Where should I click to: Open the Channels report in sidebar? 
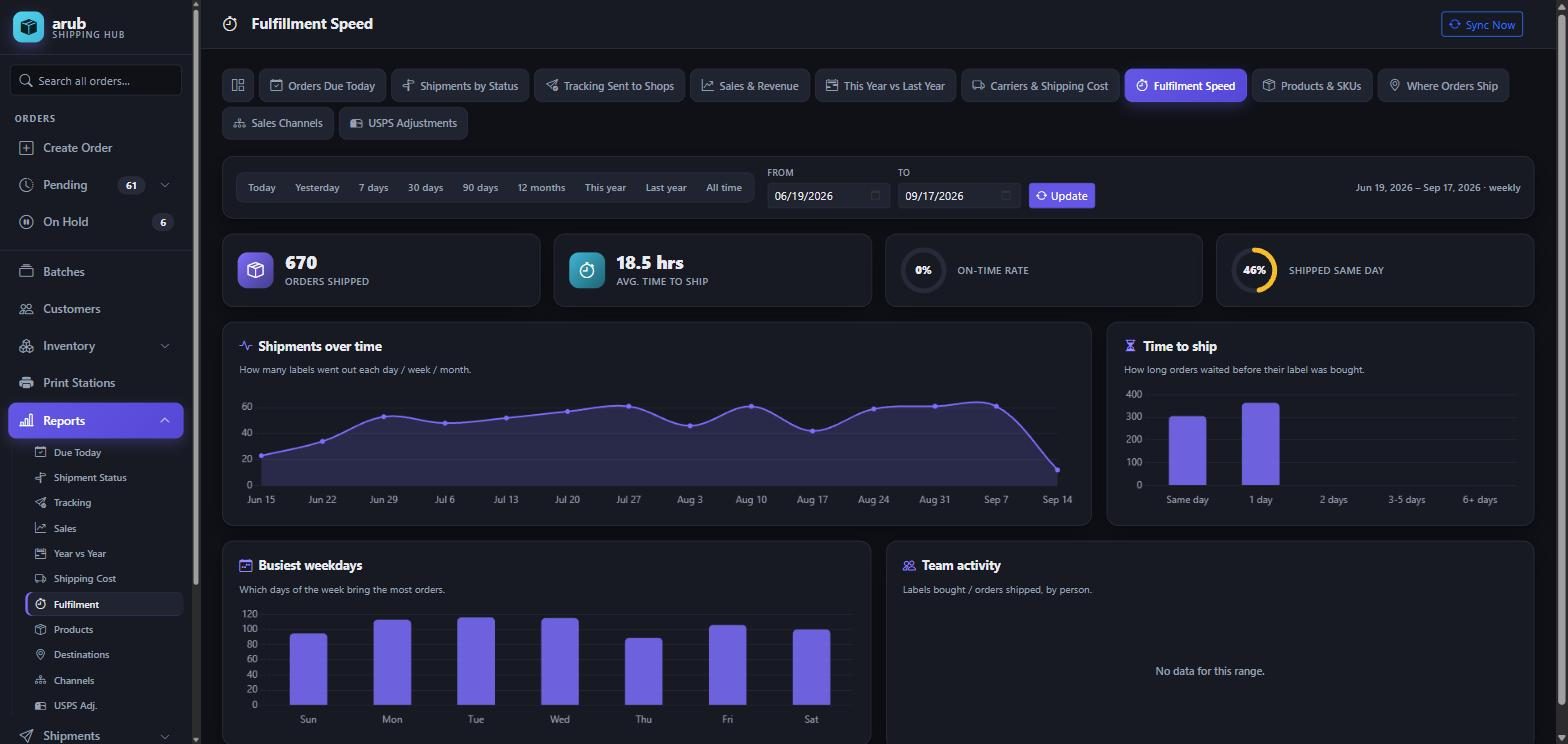[74, 681]
